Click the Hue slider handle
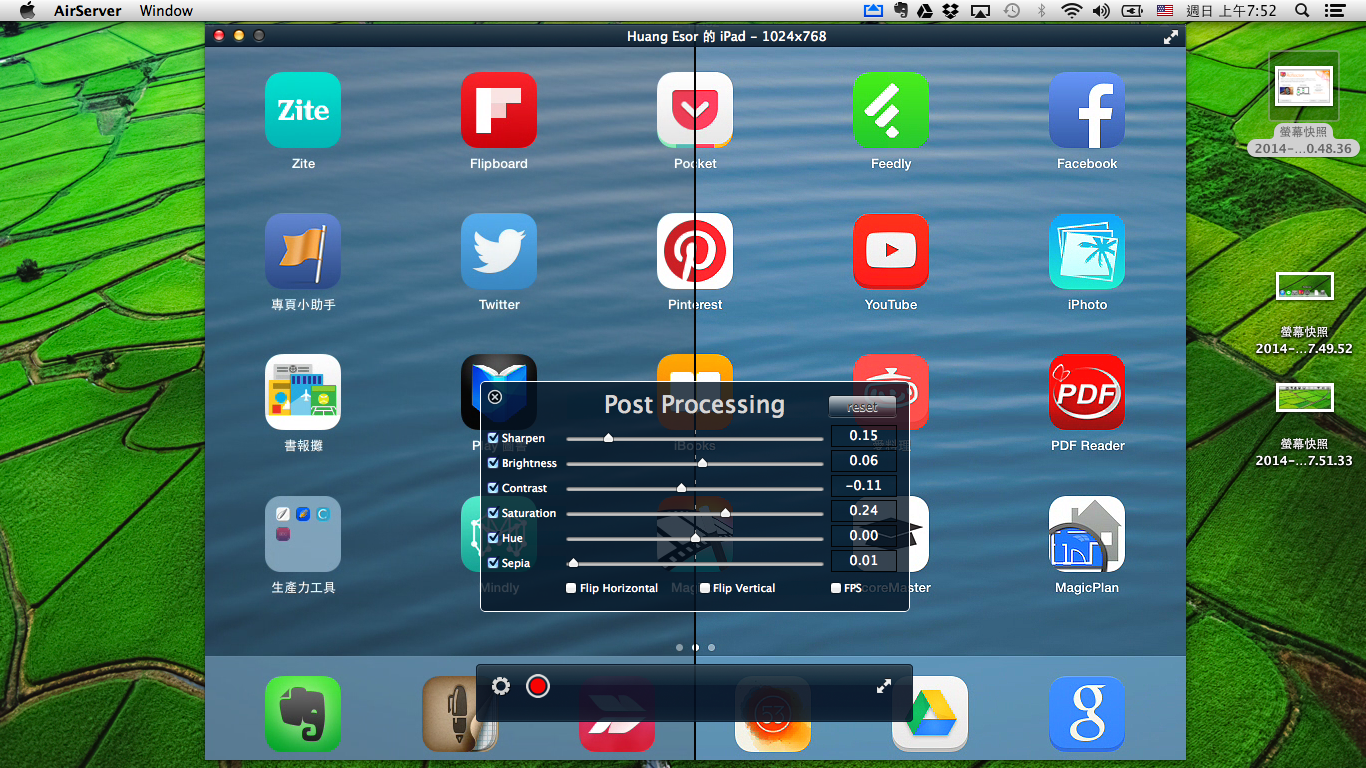Screen dimensions: 1366x768 [x=695, y=537]
